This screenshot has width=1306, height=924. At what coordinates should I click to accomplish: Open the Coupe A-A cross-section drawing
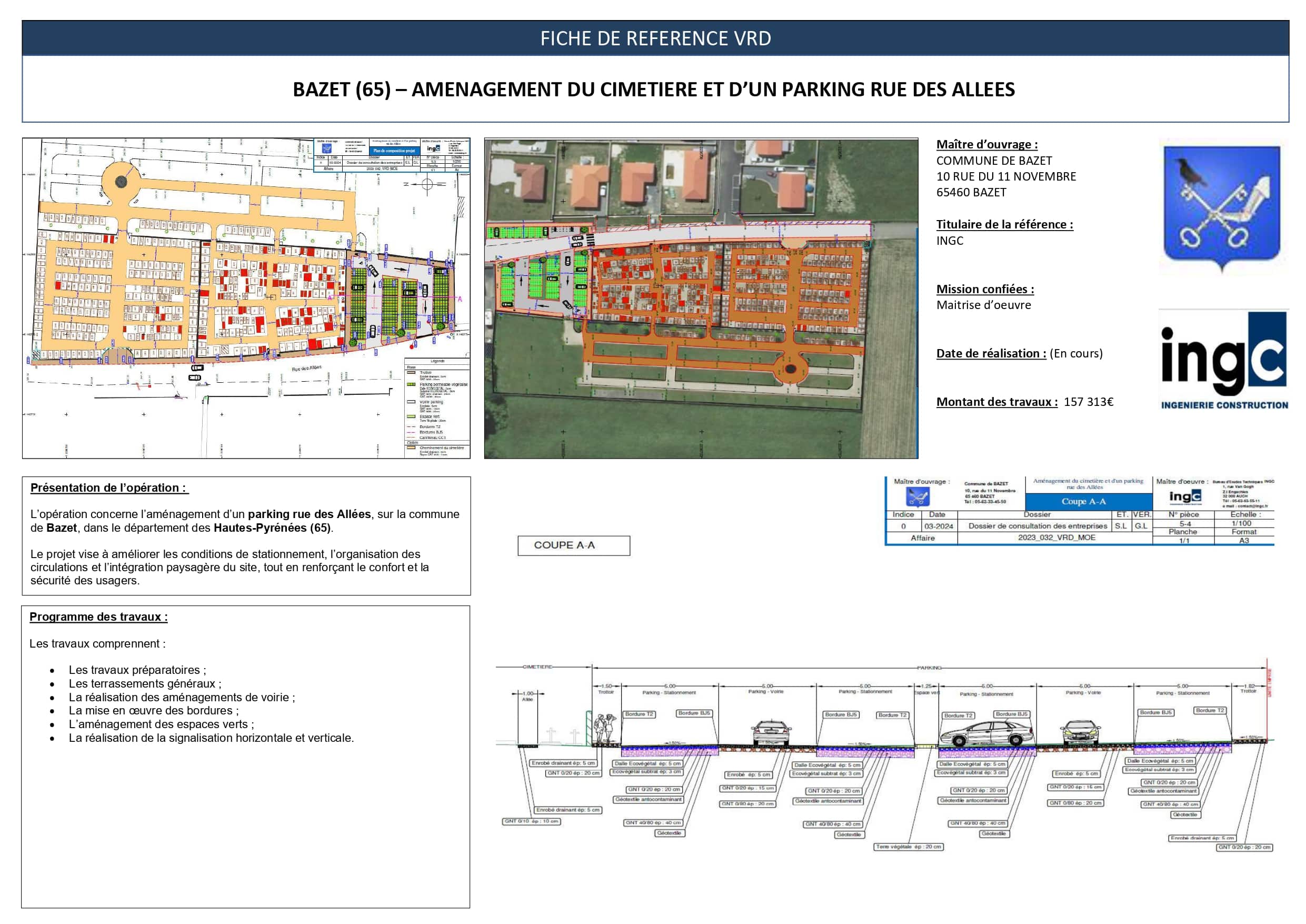(883, 757)
